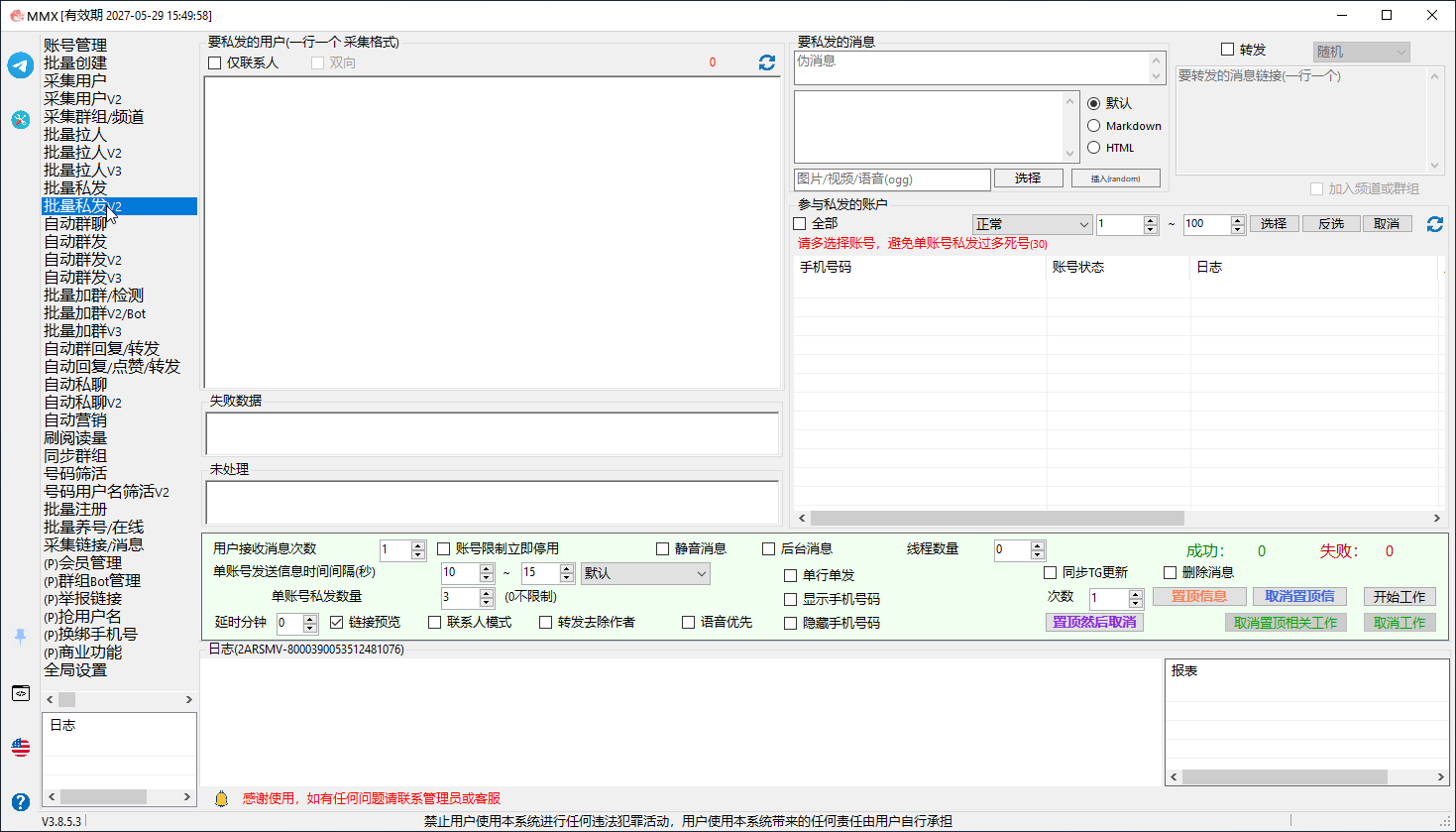1456x832 pixels.
Task: Open 账号管理 in the sidebar menu
Action: point(75,46)
